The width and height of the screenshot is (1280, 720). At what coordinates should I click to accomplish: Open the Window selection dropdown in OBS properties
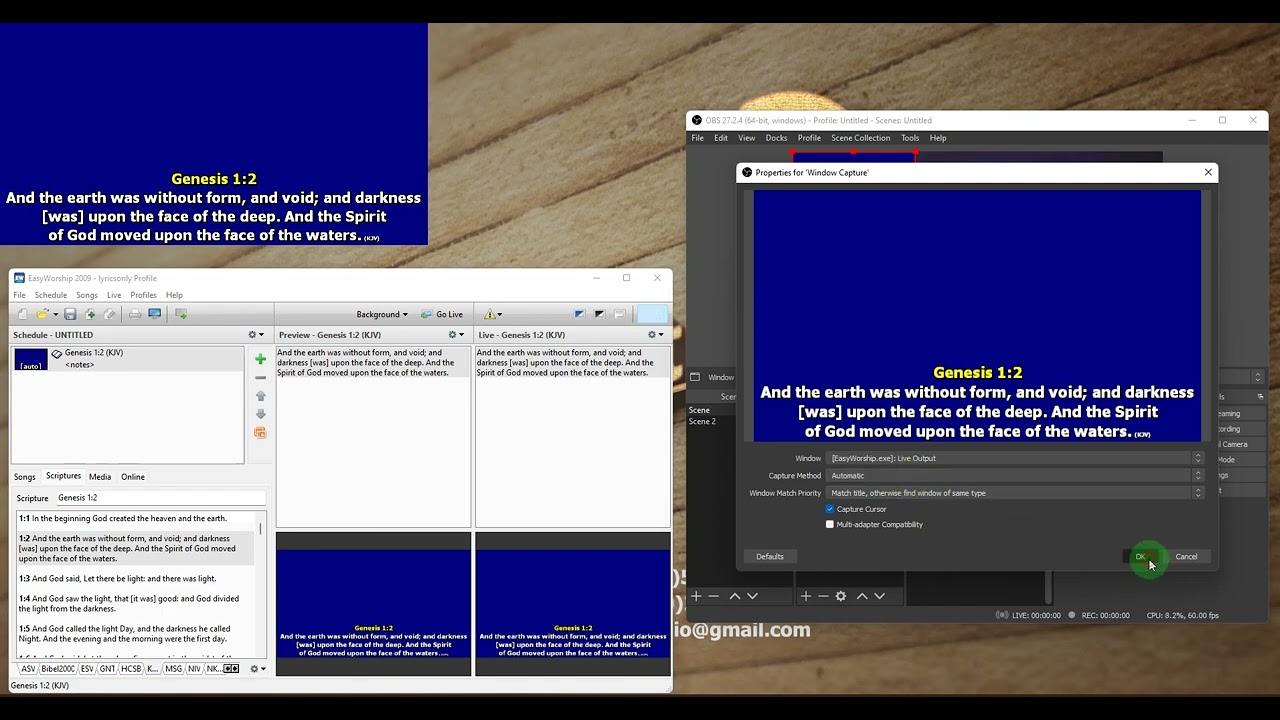tap(1015, 458)
